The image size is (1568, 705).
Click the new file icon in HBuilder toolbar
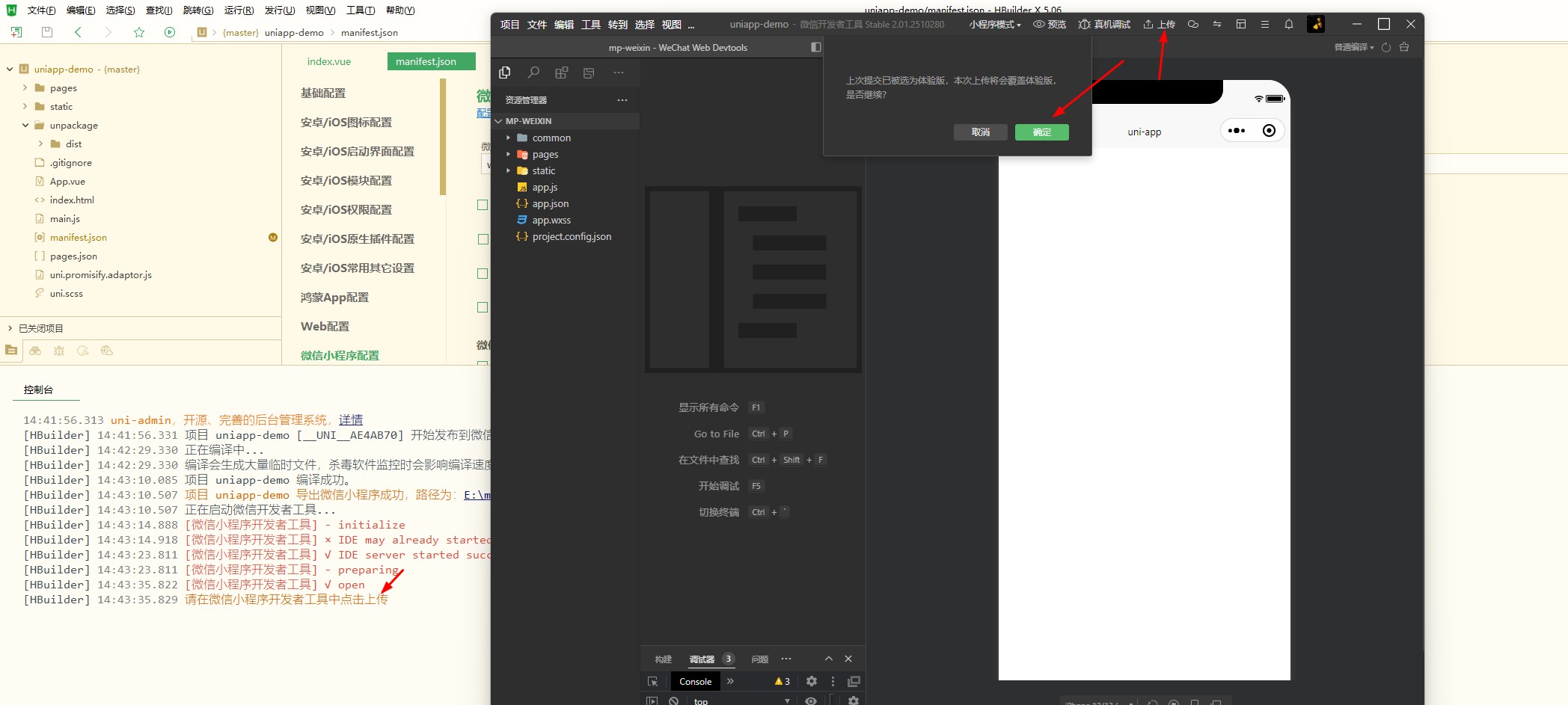pyautogui.click(x=16, y=32)
